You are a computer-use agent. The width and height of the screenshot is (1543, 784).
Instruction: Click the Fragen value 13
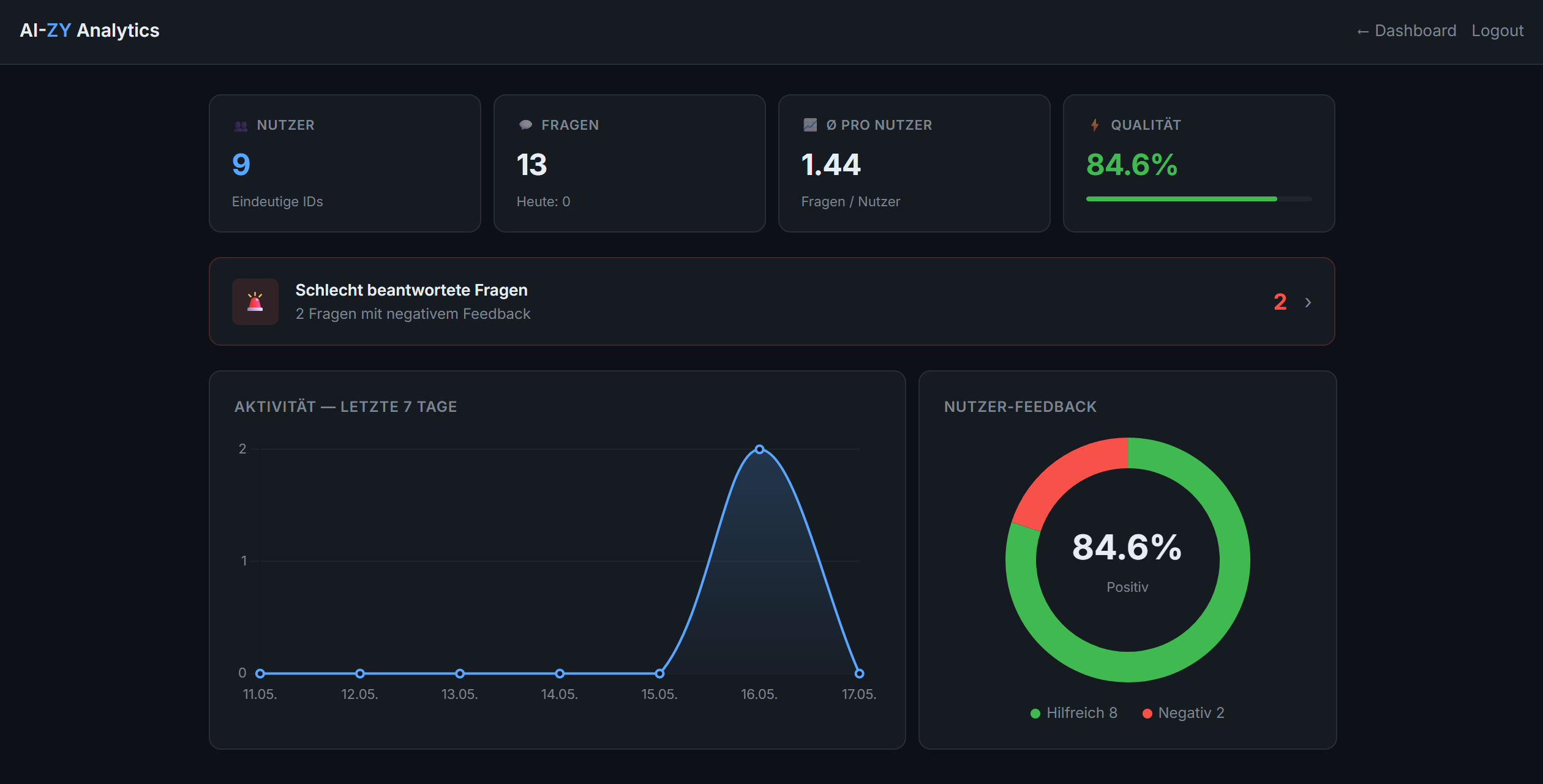coord(531,165)
